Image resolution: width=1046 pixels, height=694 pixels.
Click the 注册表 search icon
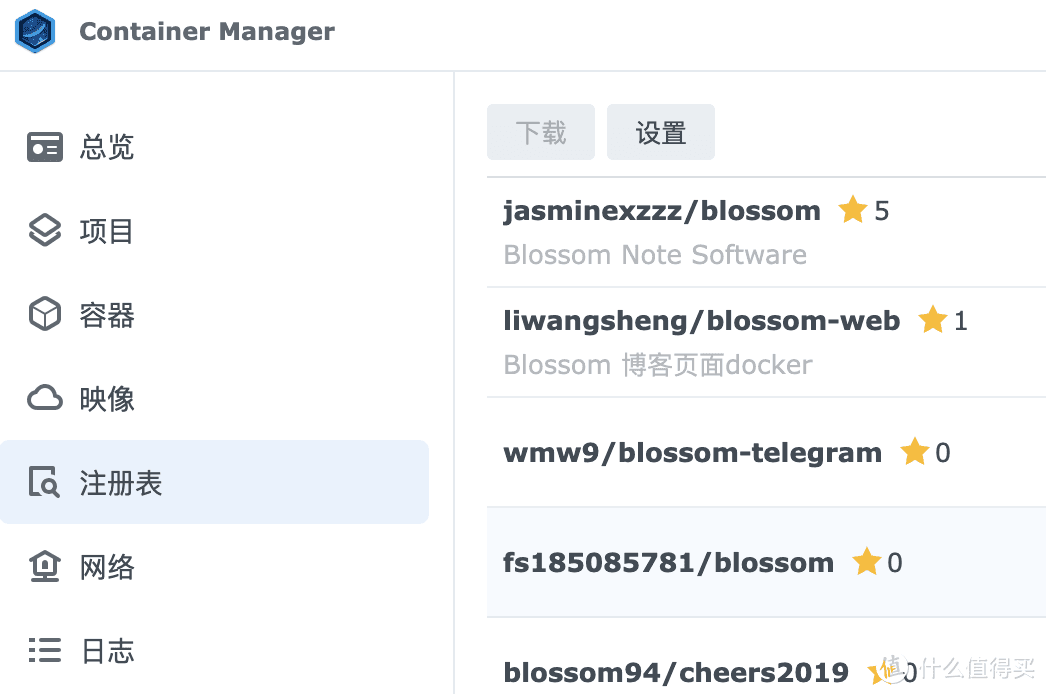[44, 483]
